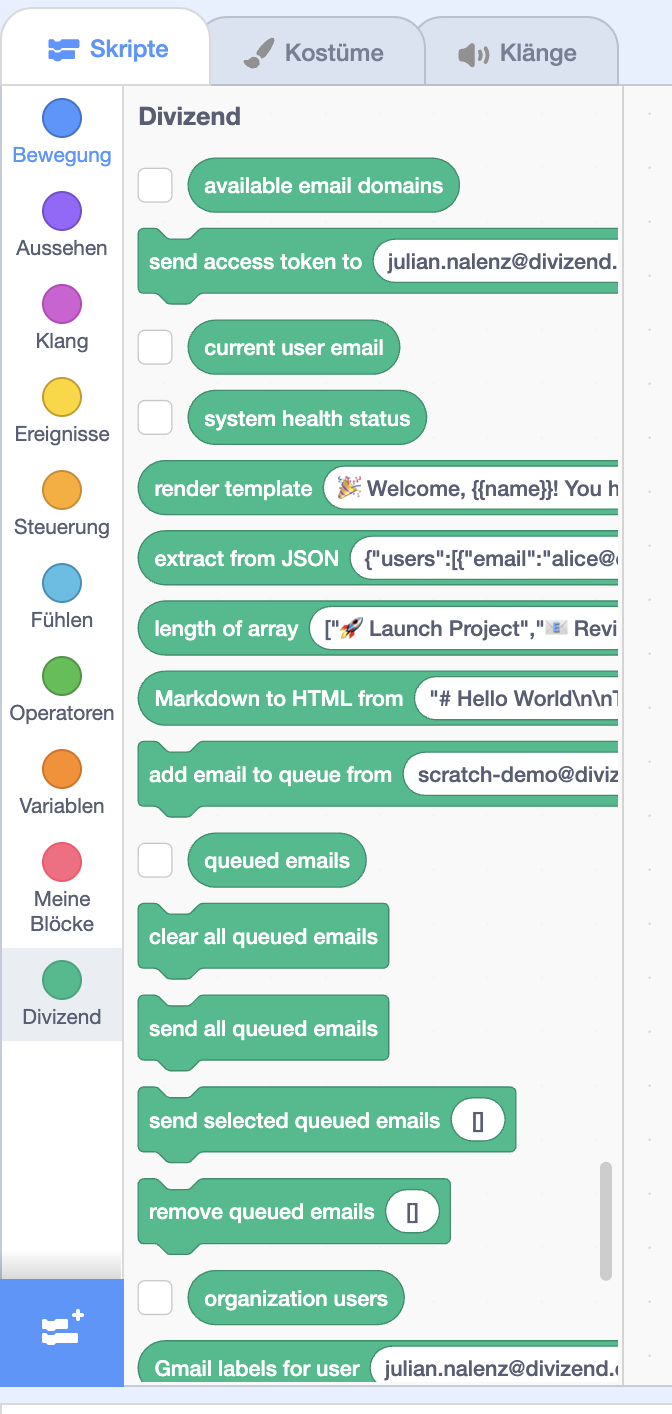The width and height of the screenshot is (672, 1414).
Task: Switch to the Kostüme tab
Action: 314,53
